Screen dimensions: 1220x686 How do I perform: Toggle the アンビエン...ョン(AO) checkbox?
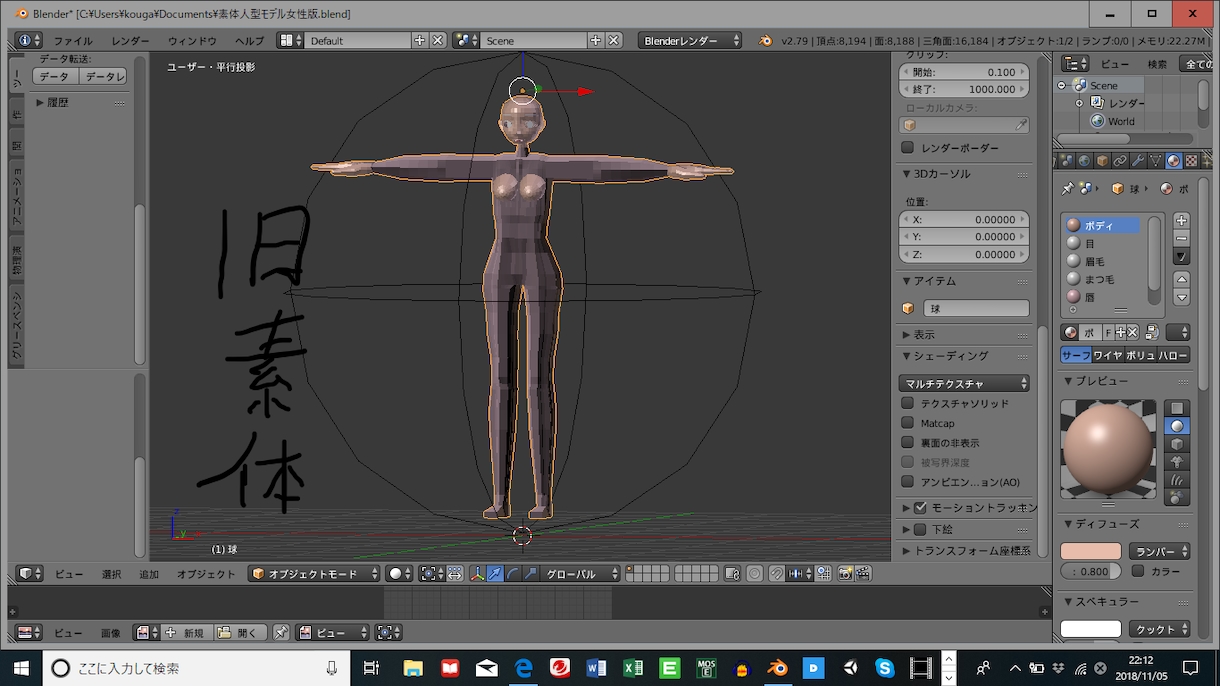pos(908,482)
